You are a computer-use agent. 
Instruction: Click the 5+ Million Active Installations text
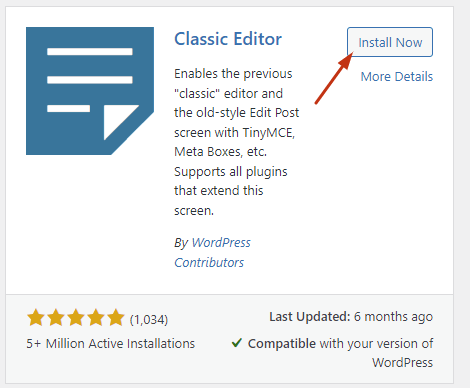pyautogui.click(x=111, y=344)
